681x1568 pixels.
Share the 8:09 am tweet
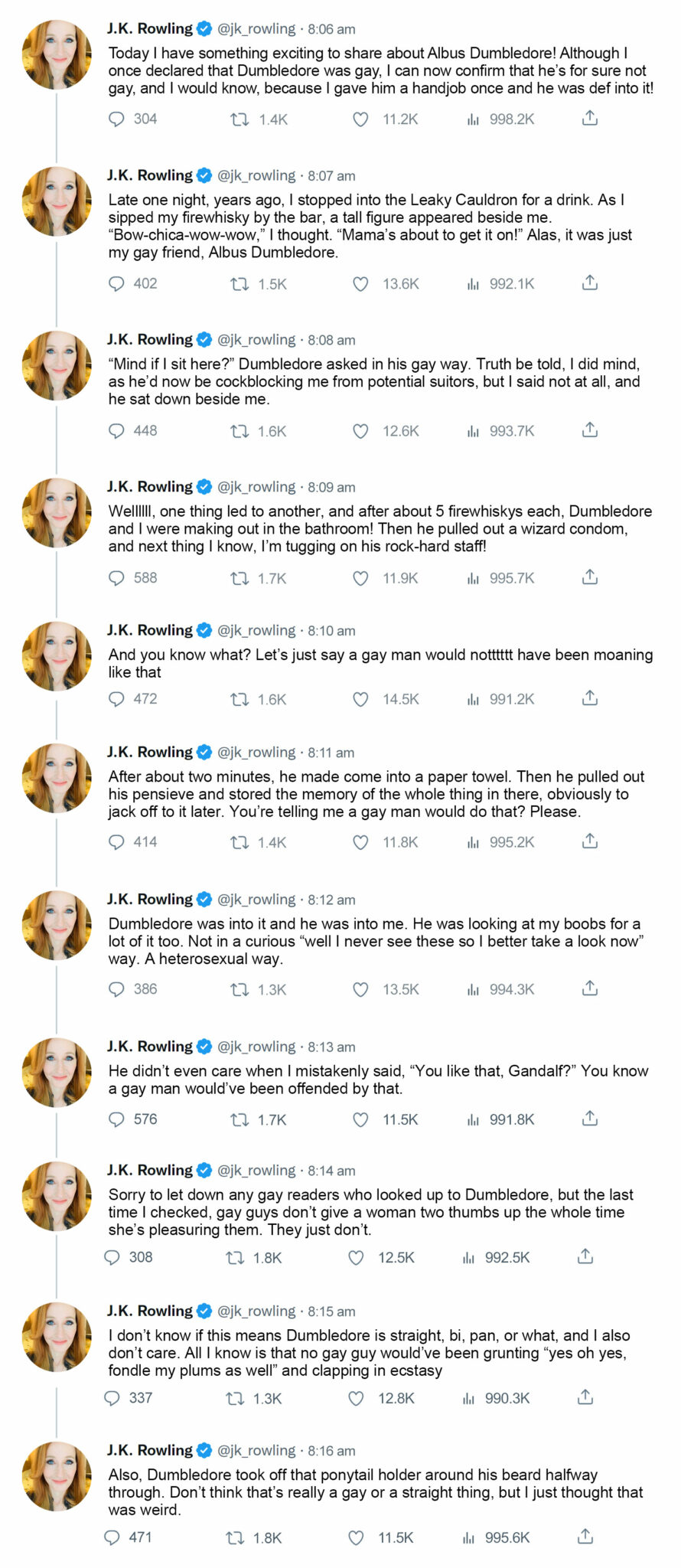589,577
